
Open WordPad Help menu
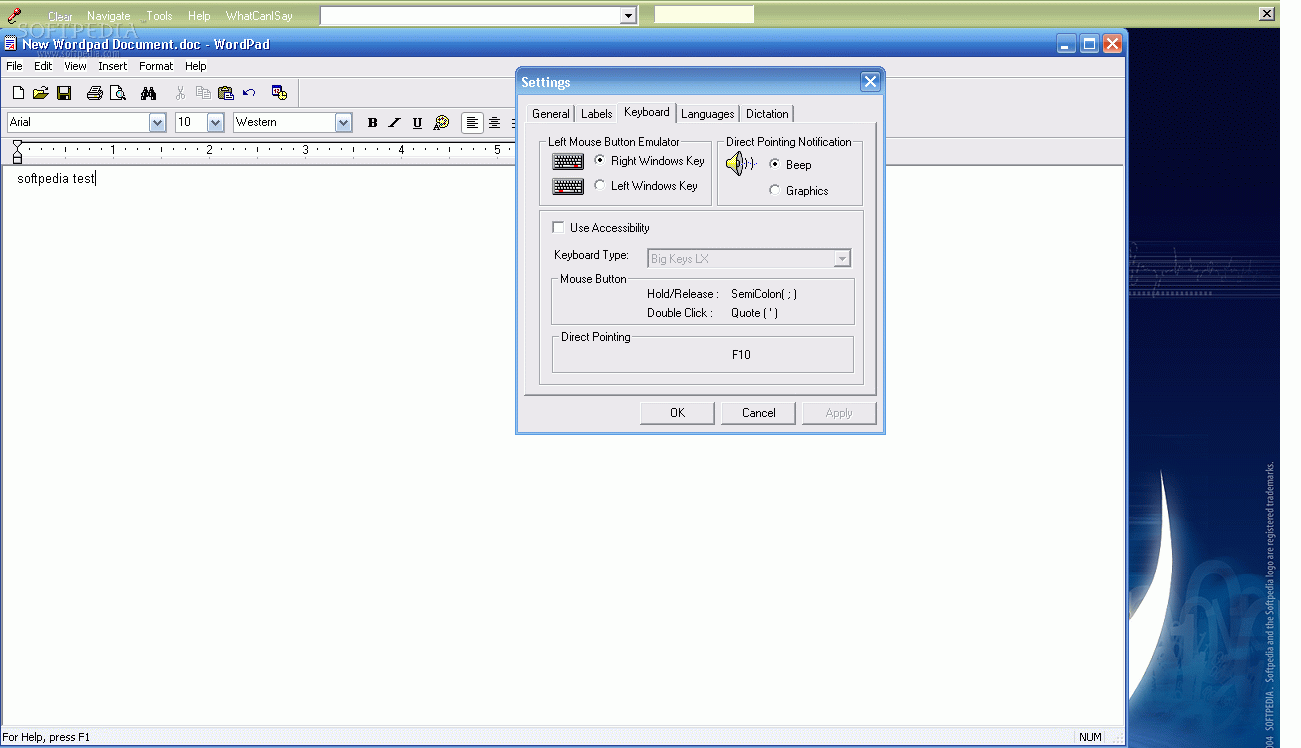196,66
